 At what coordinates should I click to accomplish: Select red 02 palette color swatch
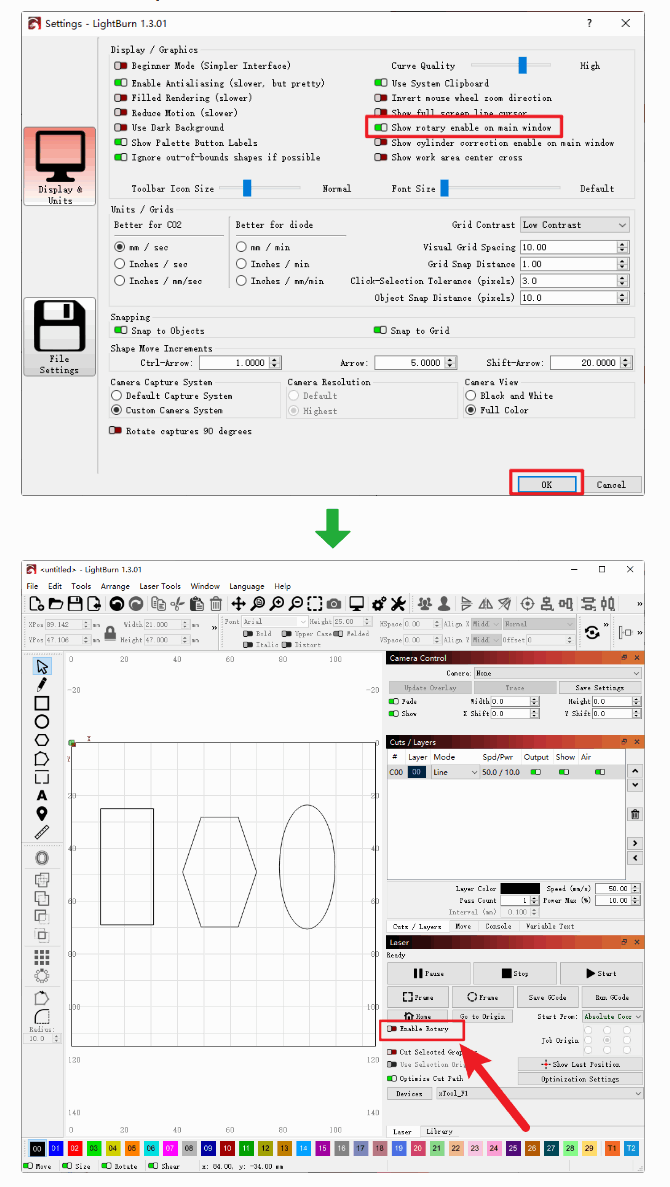pos(73,1148)
